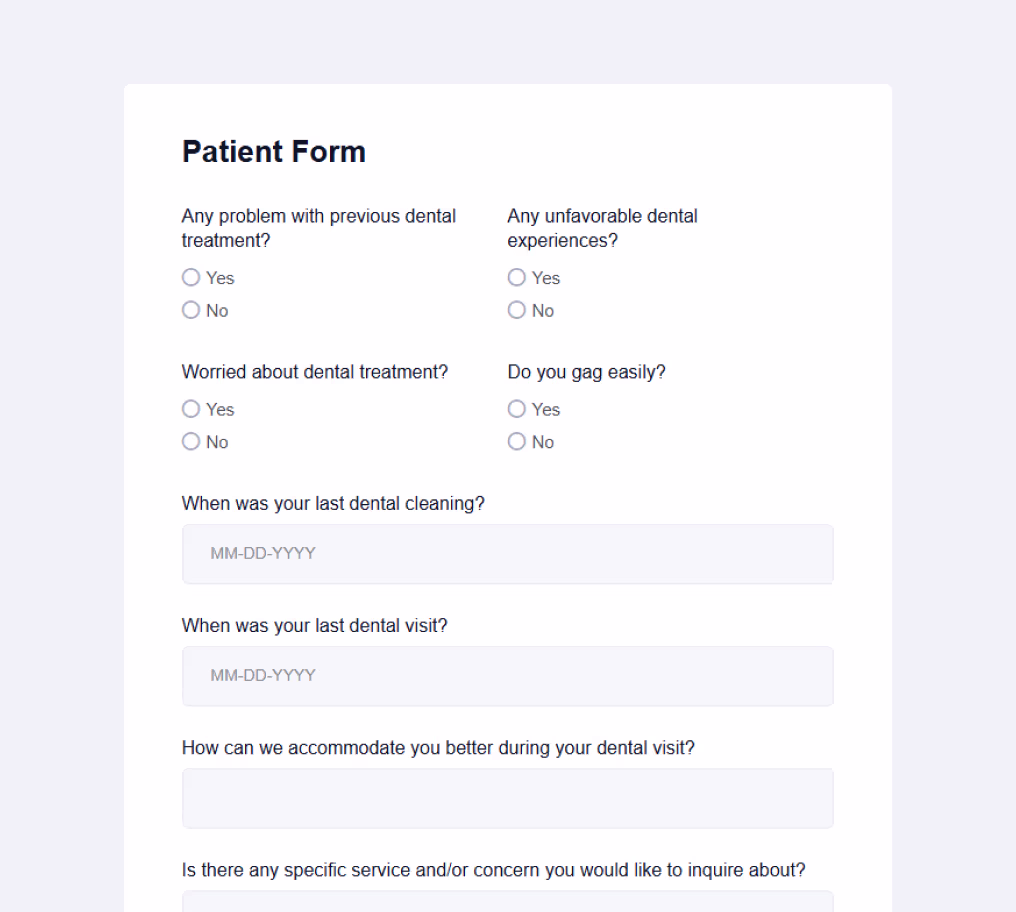Focus the last dental cleaning date field

507,554
